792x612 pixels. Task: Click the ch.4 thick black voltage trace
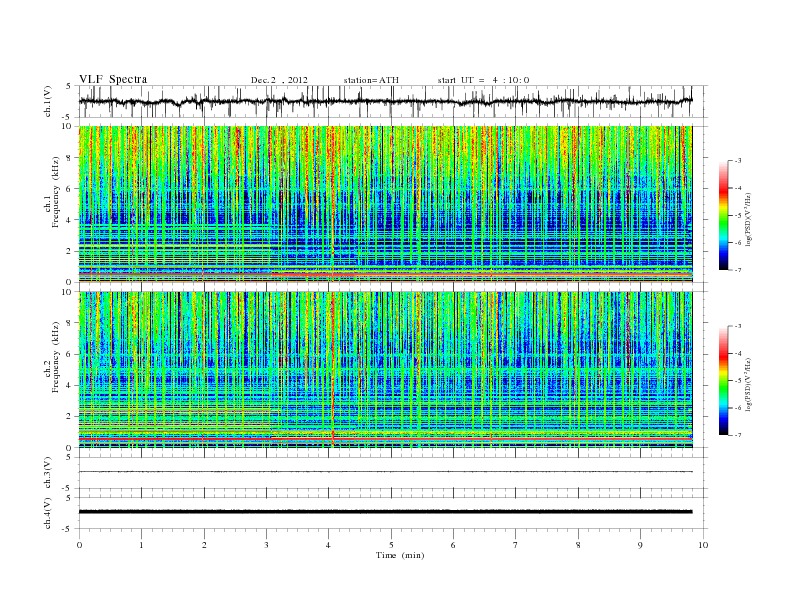[x=386, y=512]
